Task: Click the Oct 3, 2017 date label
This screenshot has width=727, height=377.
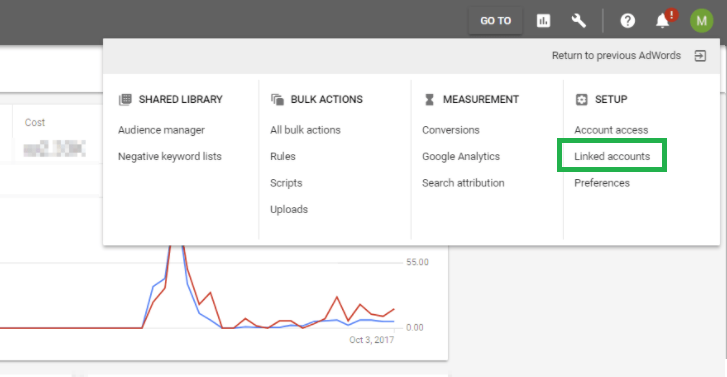Action: (x=371, y=340)
